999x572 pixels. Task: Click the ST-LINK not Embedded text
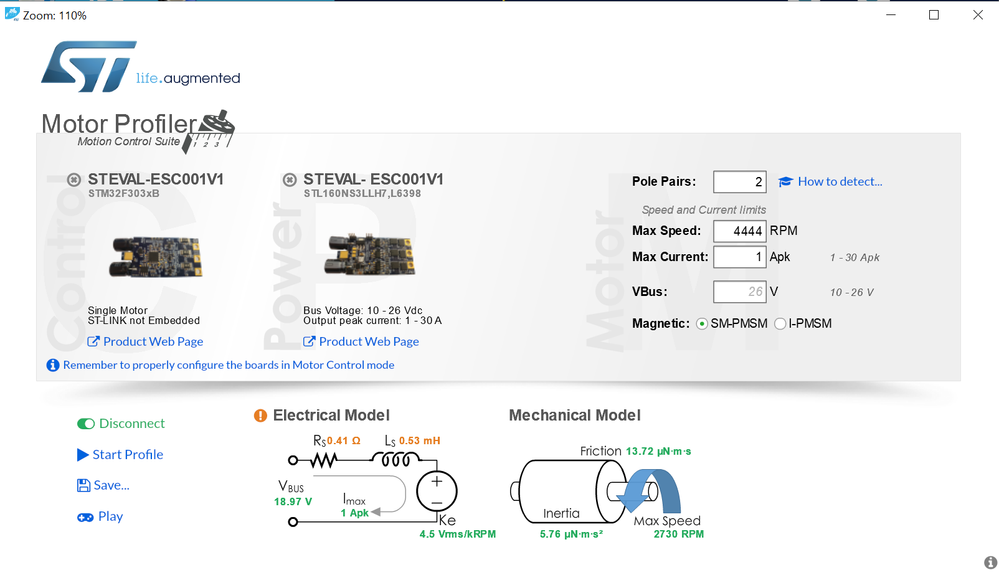coord(144,321)
